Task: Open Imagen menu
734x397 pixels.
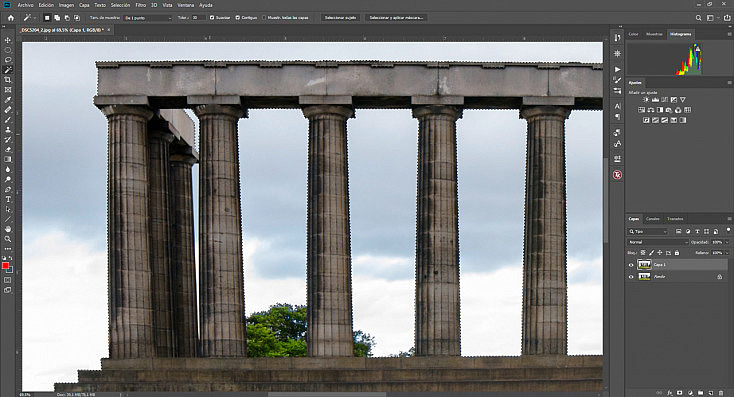Action: pos(66,5)
